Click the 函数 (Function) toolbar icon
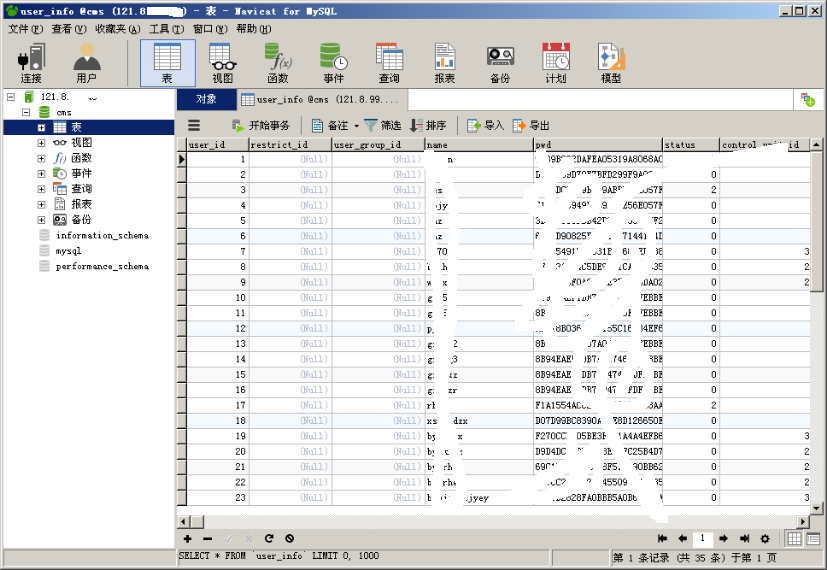The height and width of the screenshot is (570, 827). click(278, 64)
